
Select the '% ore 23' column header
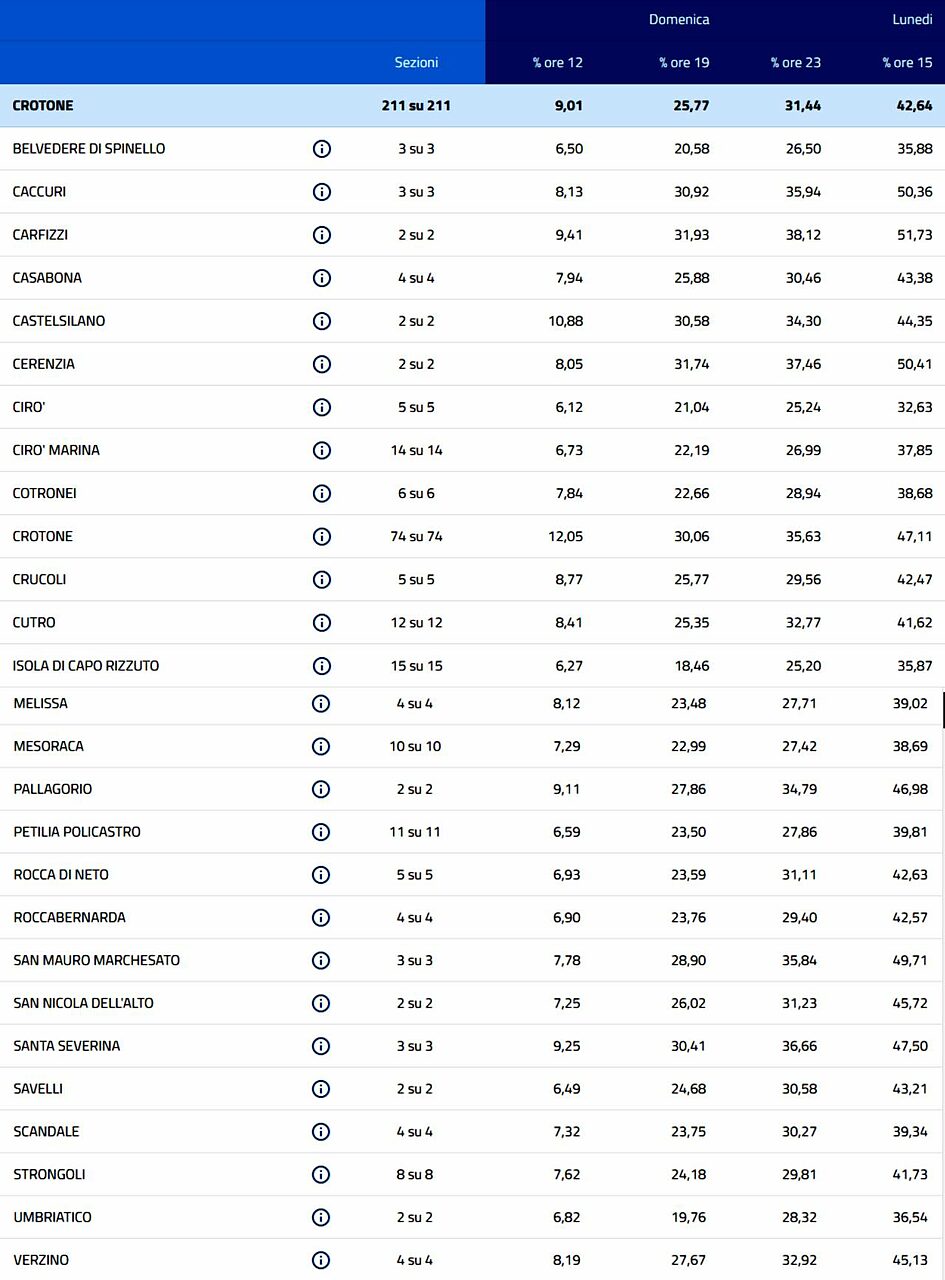pyautogui.click(x=796, y=62)
